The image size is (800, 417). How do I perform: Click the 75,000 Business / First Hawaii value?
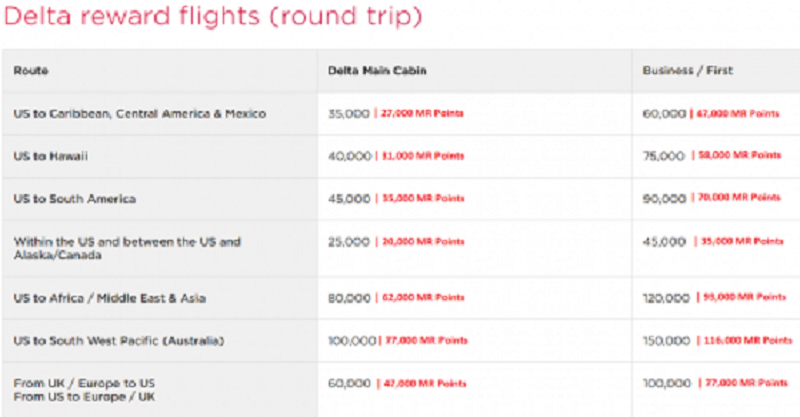point(663,156)
